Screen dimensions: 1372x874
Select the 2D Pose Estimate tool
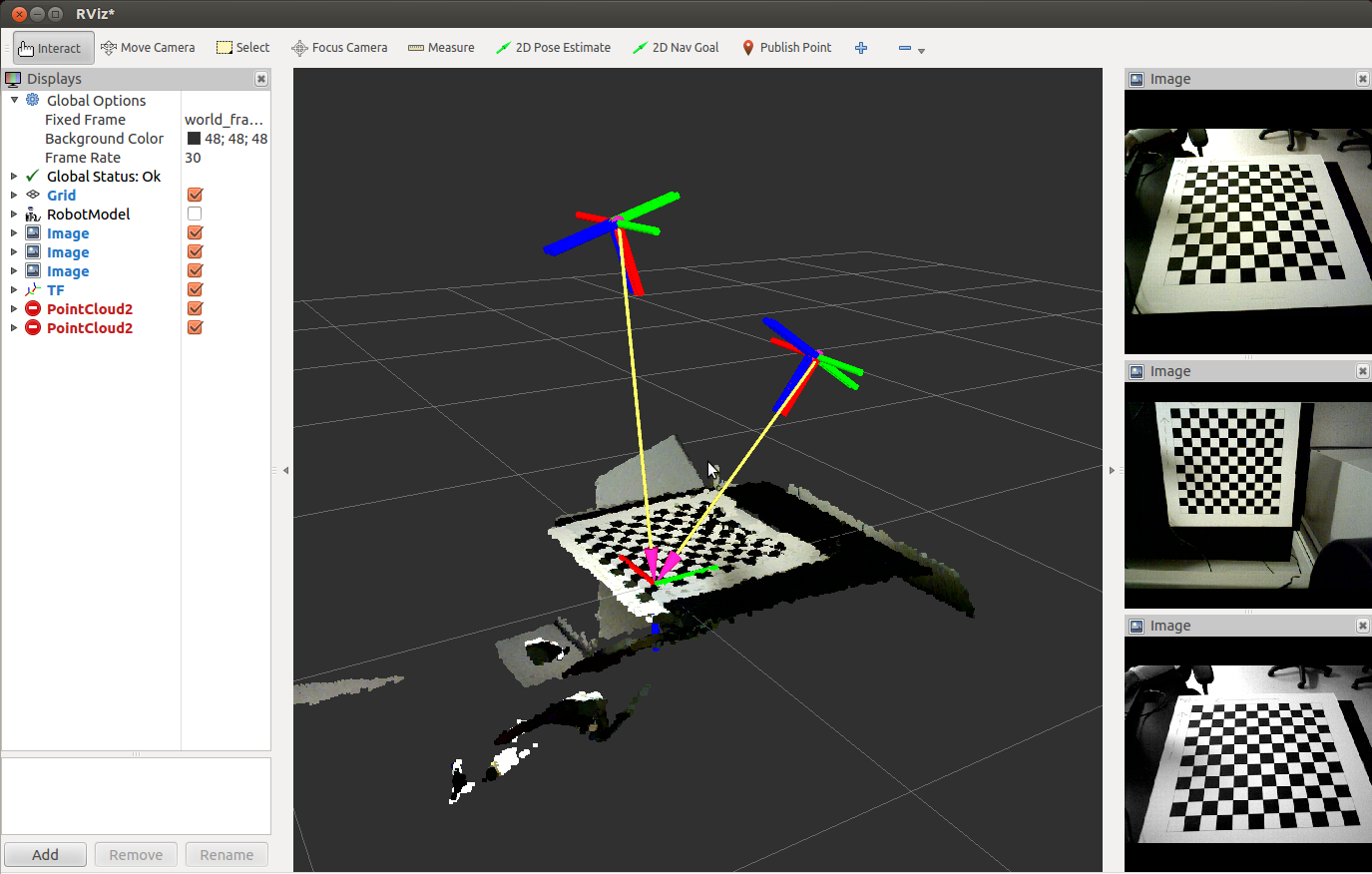click(553, 48)
